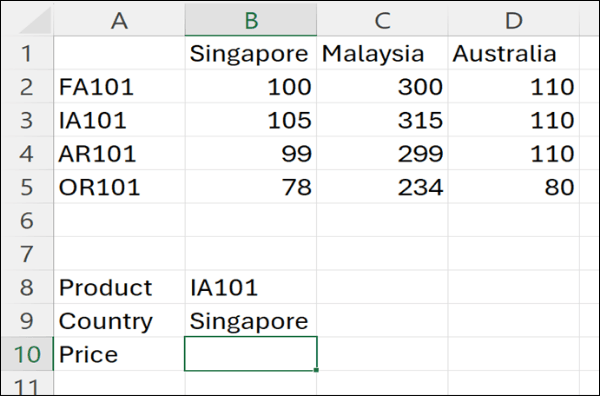Click the cell with value 78

pyautogui.click(x=251, y=187)
